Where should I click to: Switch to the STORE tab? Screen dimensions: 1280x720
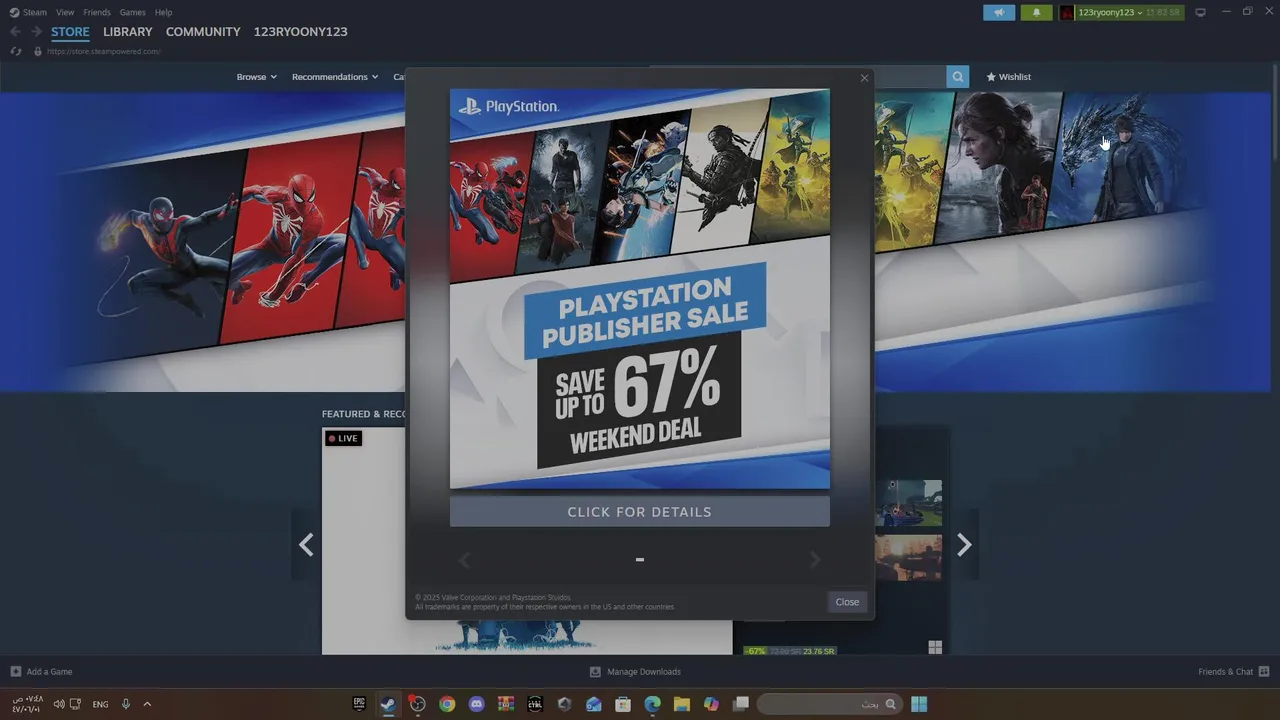click(x=70, y=32)
